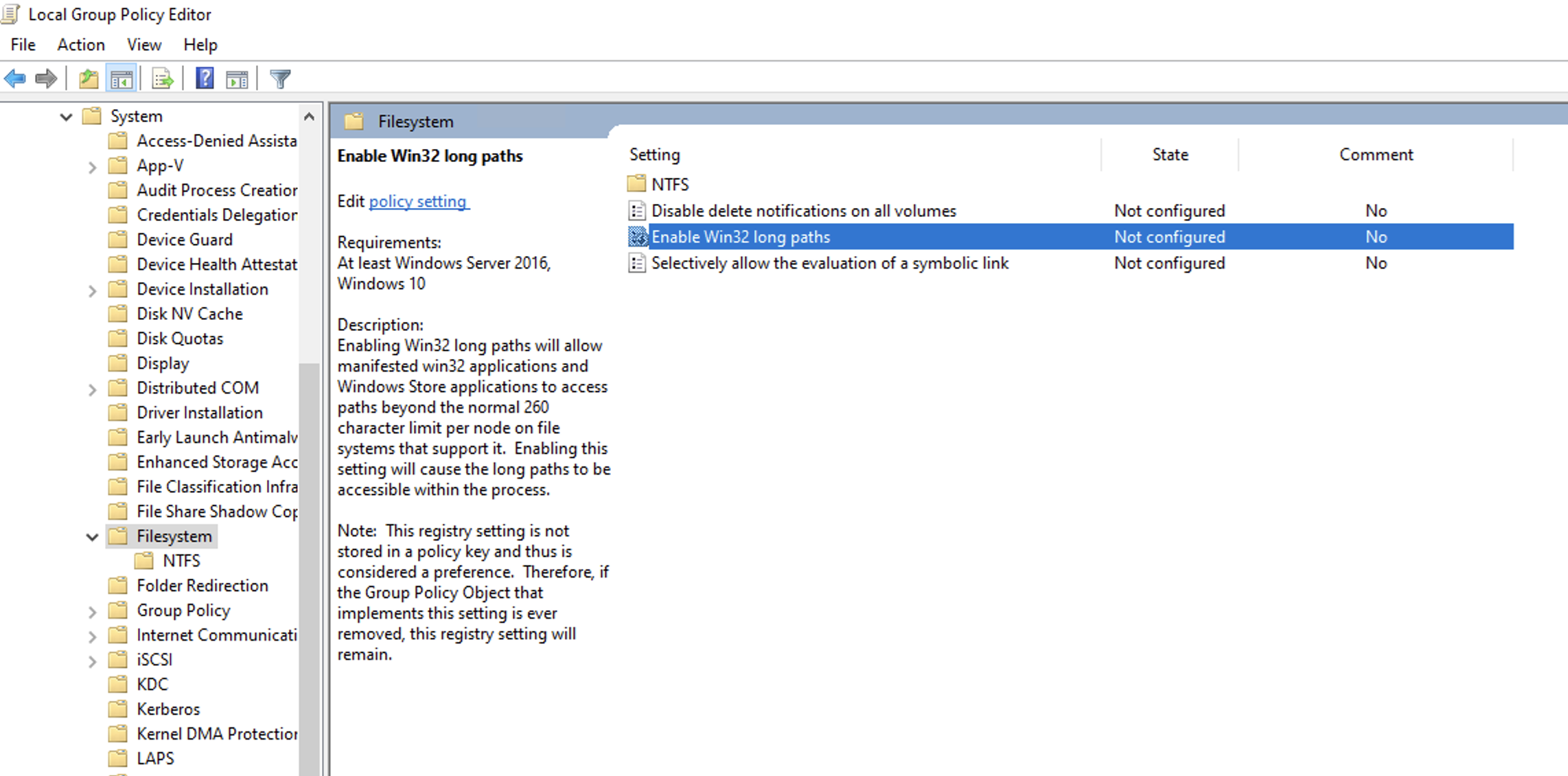Open the View menu
Viewport: 1568px width, 776px height.
(x=144, y=45)
